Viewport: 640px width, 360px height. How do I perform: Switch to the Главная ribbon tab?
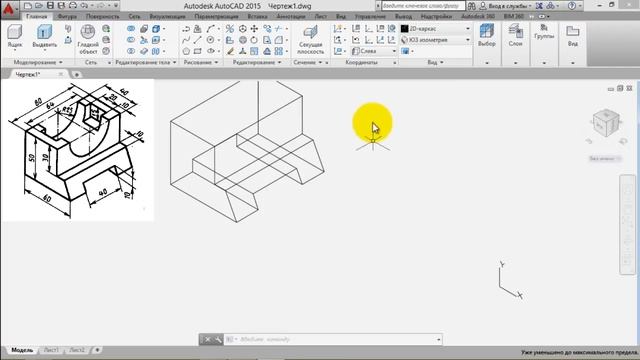click(36, 16)
